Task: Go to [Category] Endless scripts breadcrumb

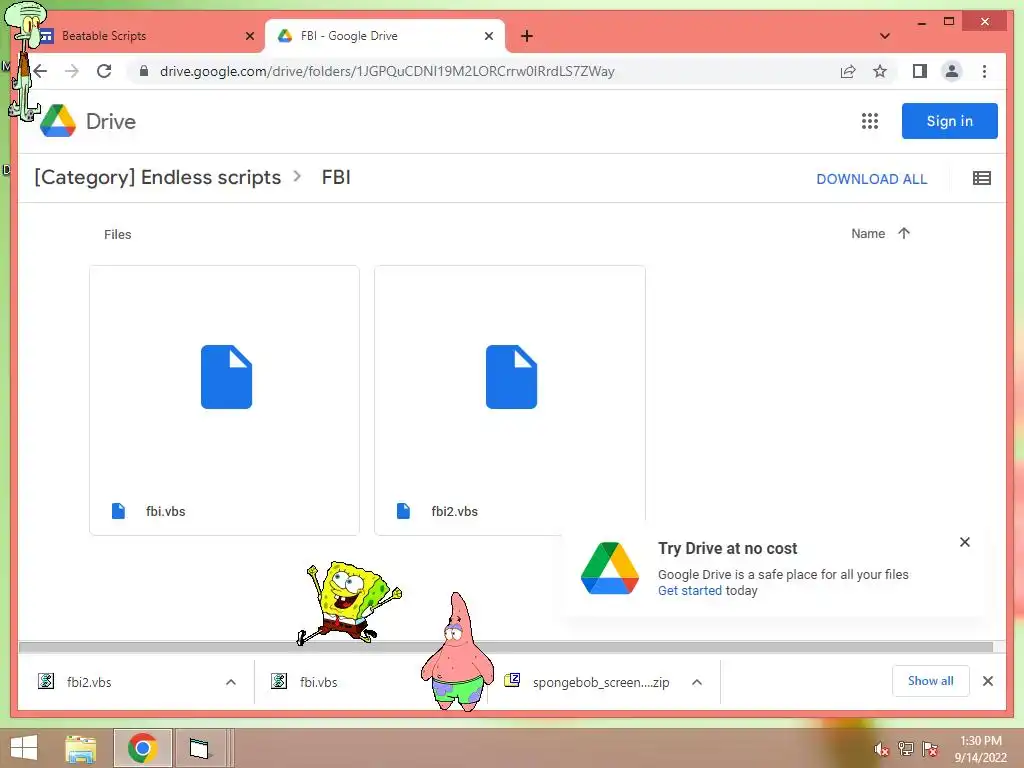Action: coord(157,178)
